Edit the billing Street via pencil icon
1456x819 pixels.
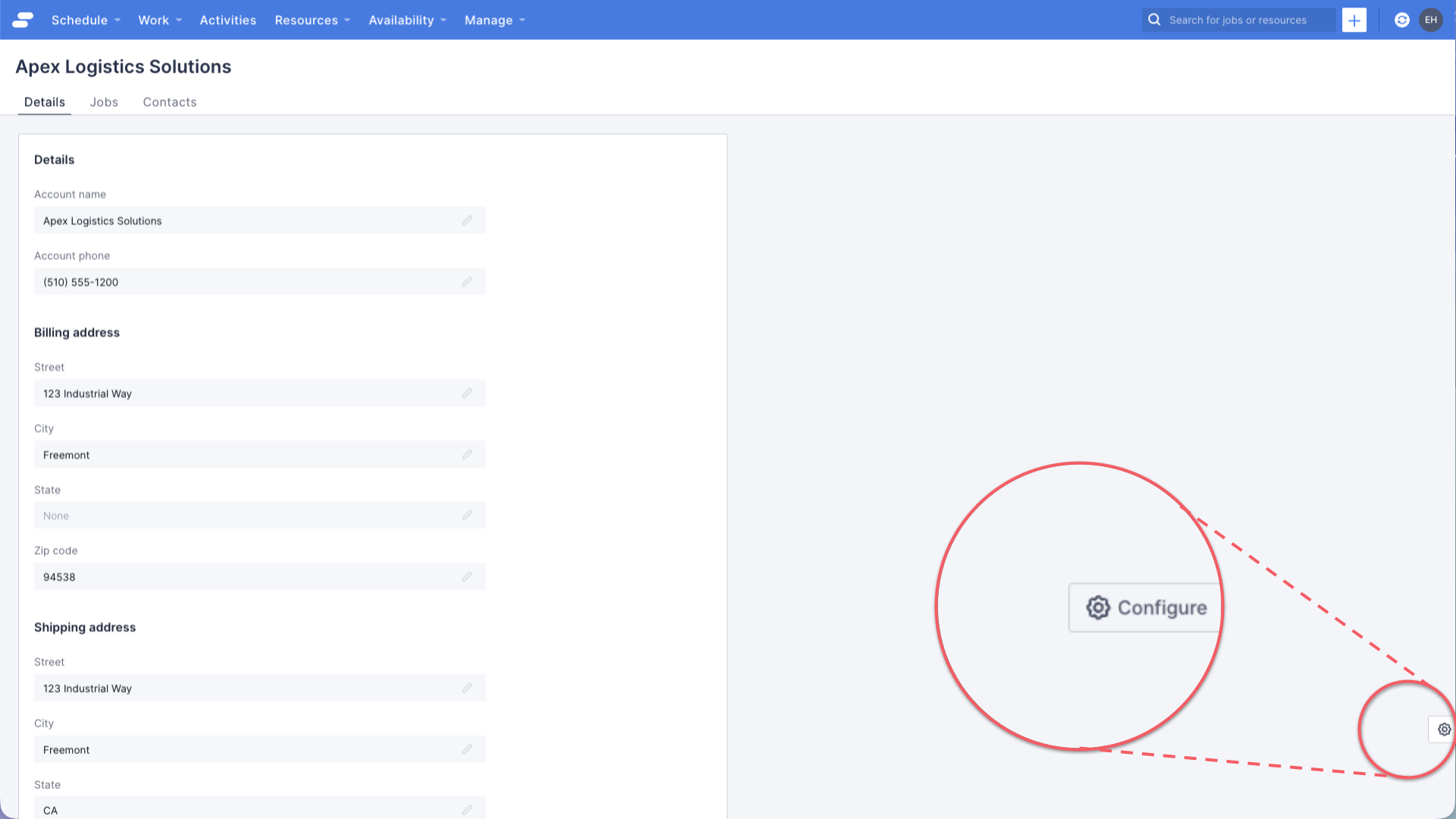click(x=467, y=393)
